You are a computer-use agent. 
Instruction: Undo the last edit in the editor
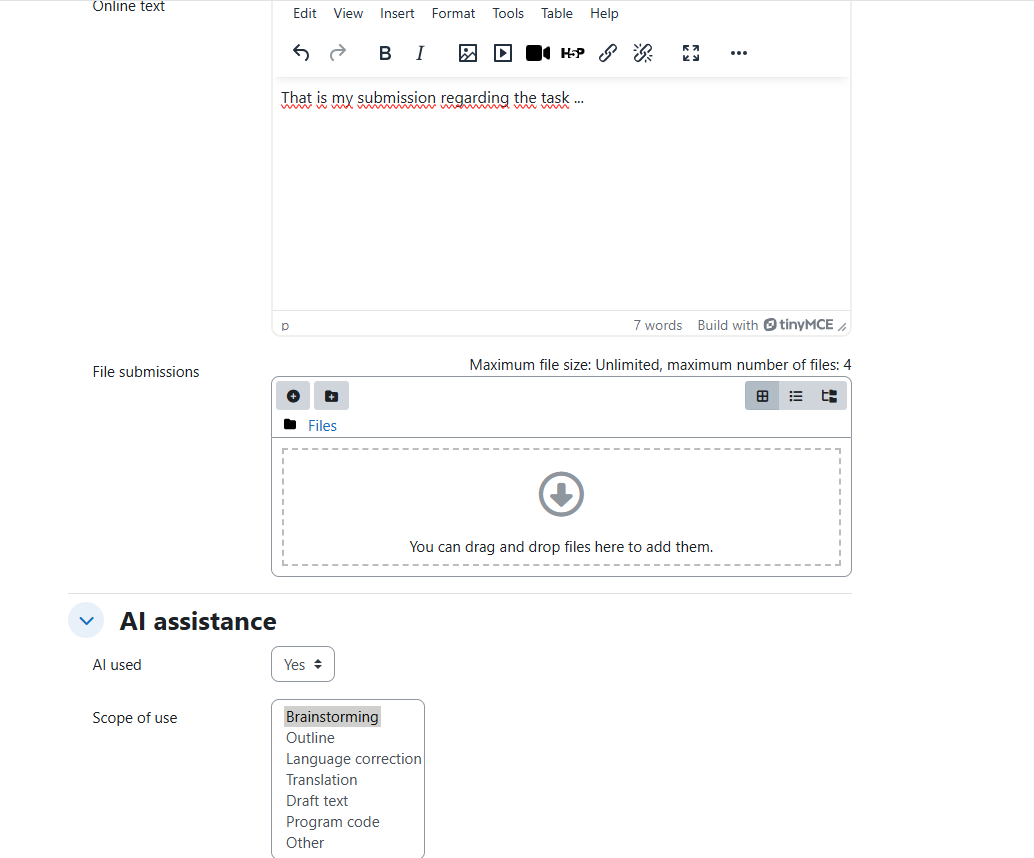click(301, 53)
